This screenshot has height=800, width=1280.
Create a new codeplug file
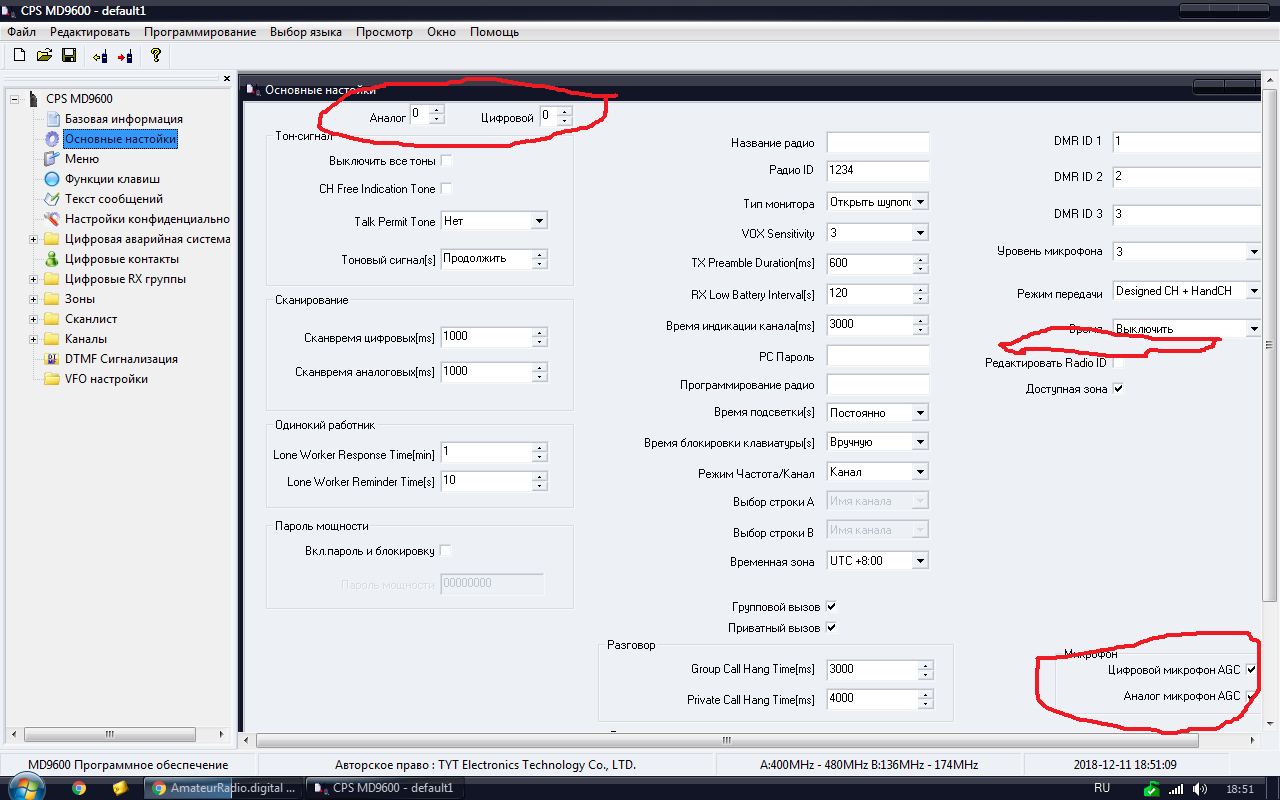[19, 56]
